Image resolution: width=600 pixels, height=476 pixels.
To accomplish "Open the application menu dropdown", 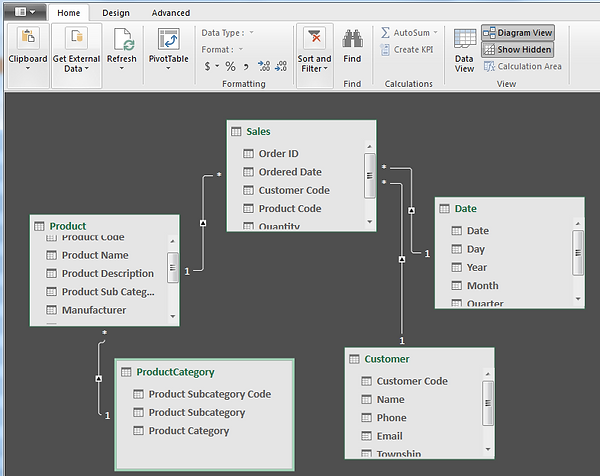I will (x=25, y=12).
